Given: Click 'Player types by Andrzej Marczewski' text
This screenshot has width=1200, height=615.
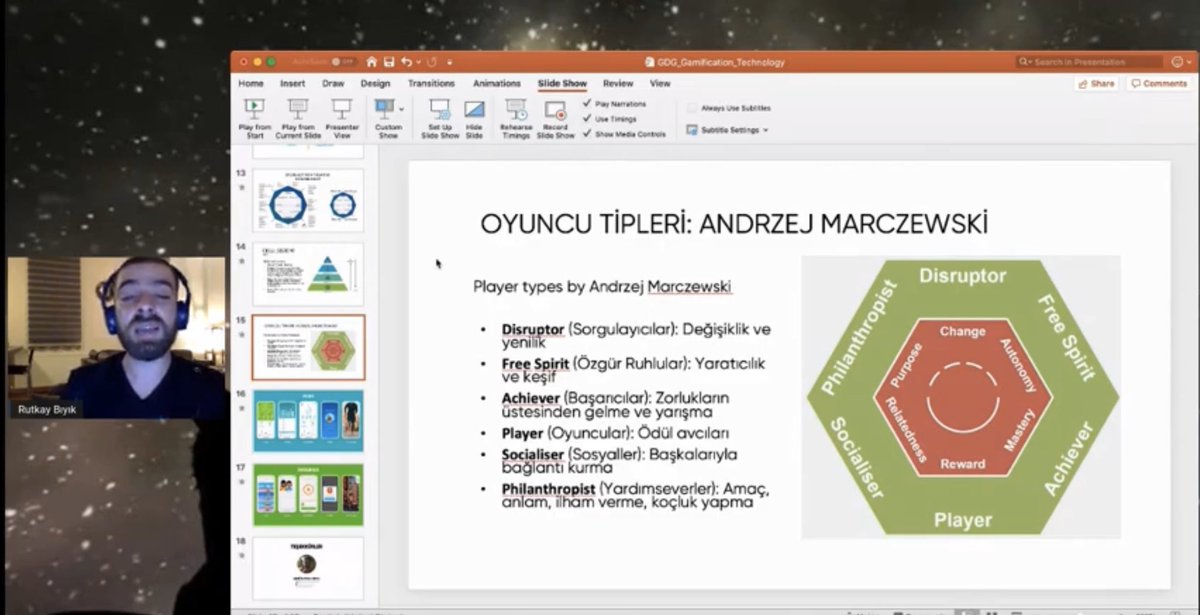Looking at the screenshot, I should click(602, 287).
